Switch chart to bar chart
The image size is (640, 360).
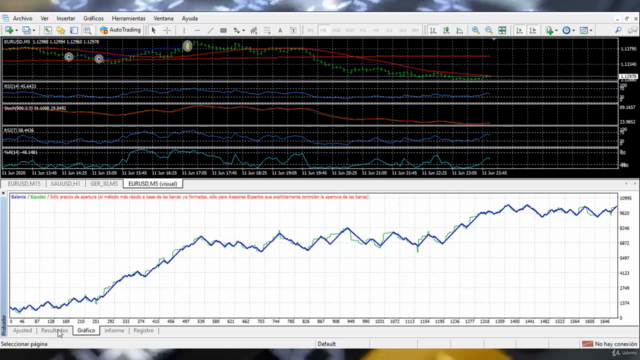coord(433,30)
